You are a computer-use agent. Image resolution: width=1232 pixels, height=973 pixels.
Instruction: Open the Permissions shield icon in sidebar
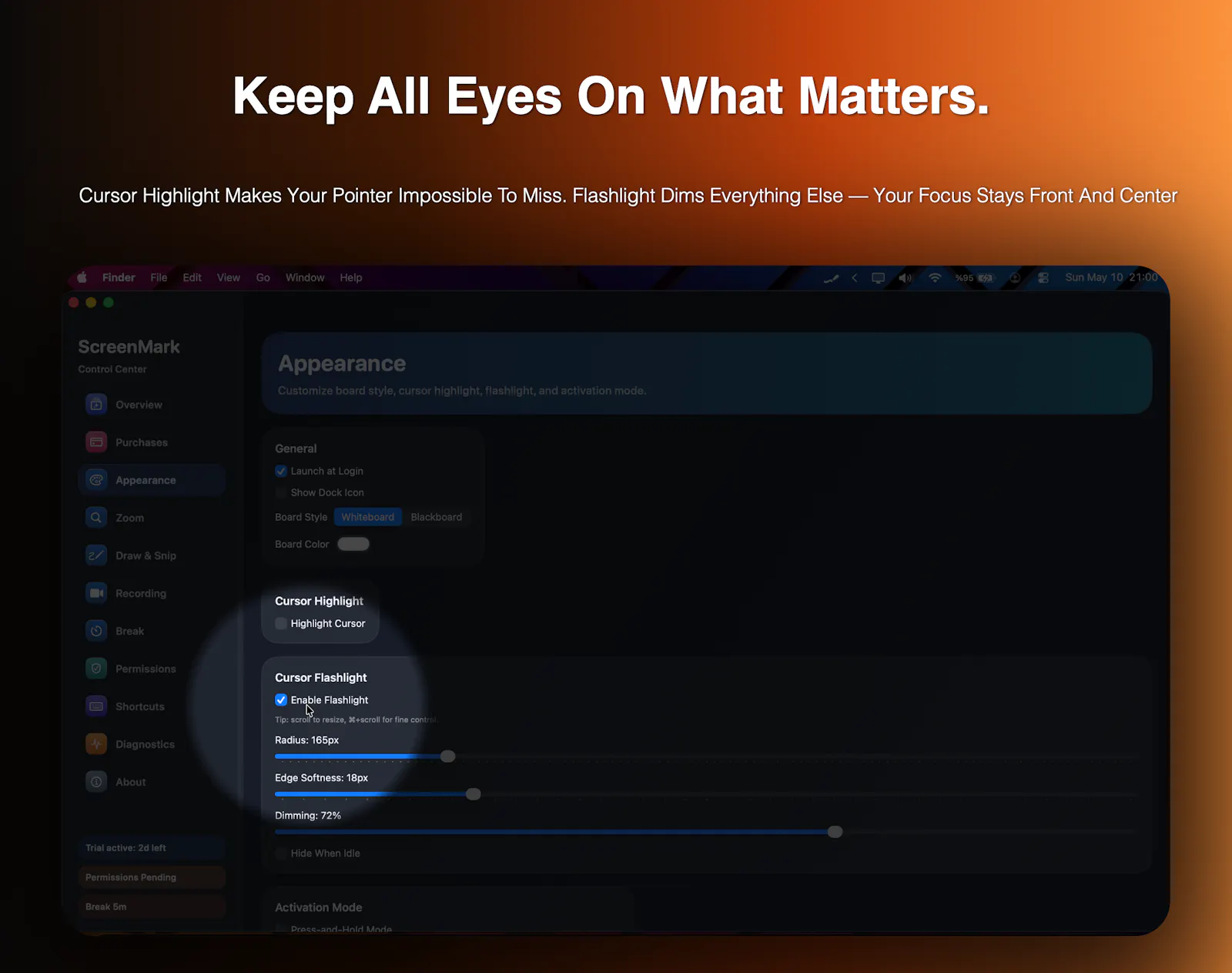(x=96, y=669)
